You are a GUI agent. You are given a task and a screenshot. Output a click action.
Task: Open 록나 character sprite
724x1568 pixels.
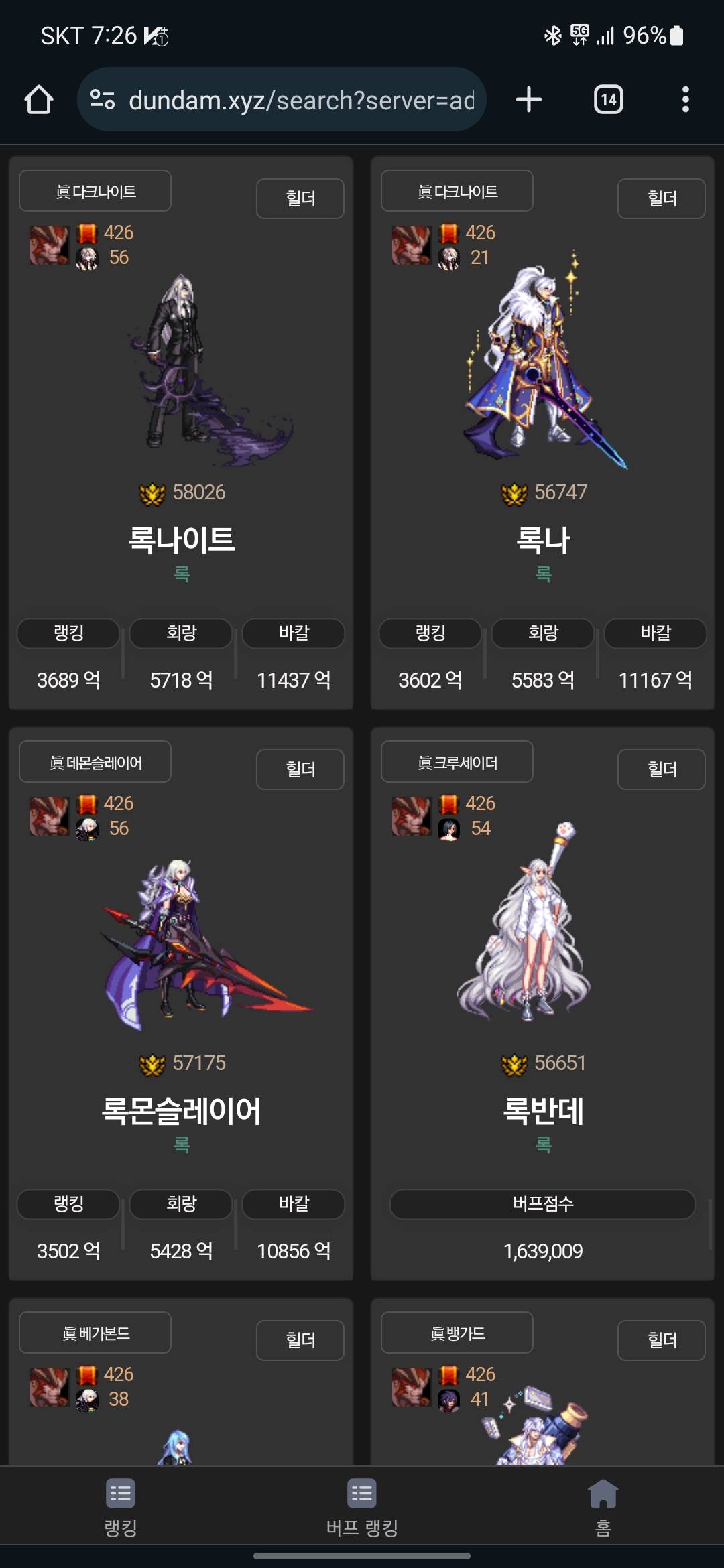(x=543, y=362)
